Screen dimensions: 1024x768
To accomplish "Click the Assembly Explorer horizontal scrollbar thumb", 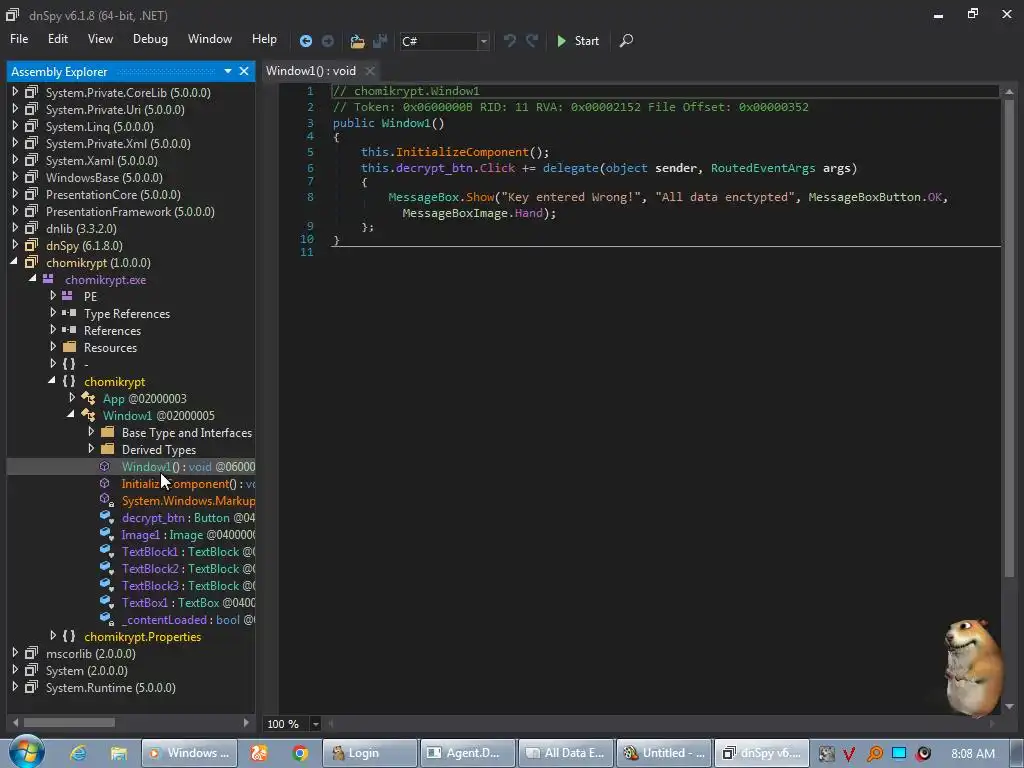I will (x=69, y=722).
